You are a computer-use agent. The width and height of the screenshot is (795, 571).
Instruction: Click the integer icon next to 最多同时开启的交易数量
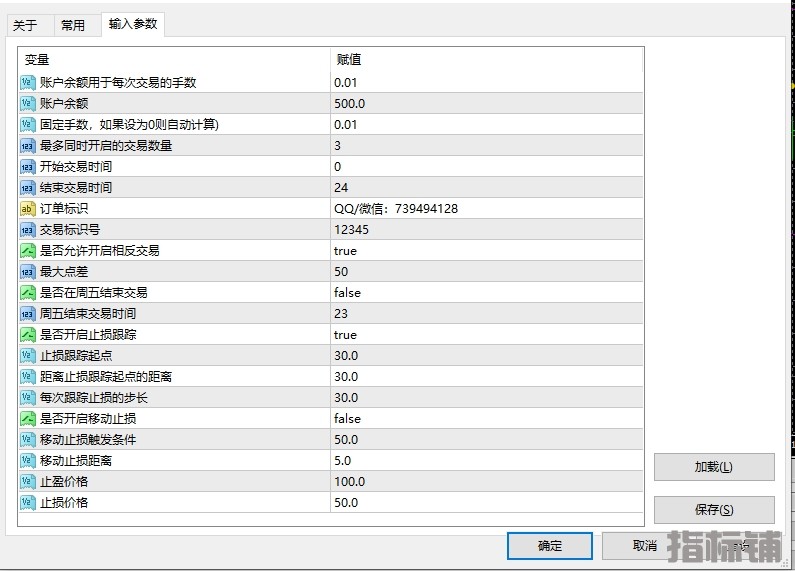28,145
